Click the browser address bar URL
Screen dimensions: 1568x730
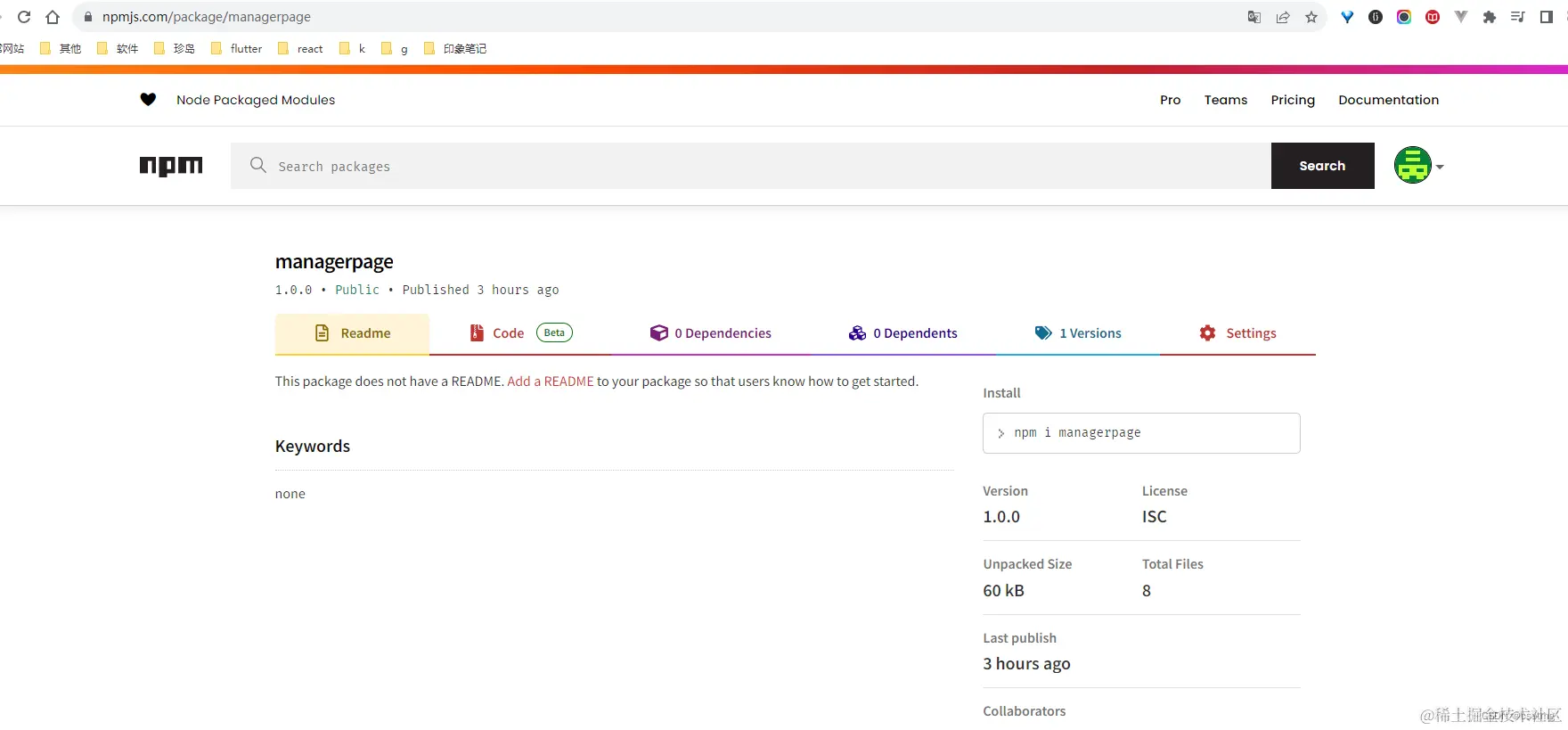(207, 17)
